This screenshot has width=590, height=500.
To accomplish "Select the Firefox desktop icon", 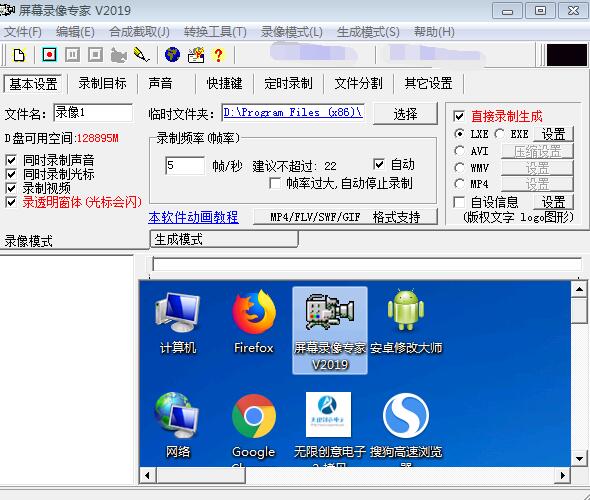I will pyautogui.click(x=254, y=322).
